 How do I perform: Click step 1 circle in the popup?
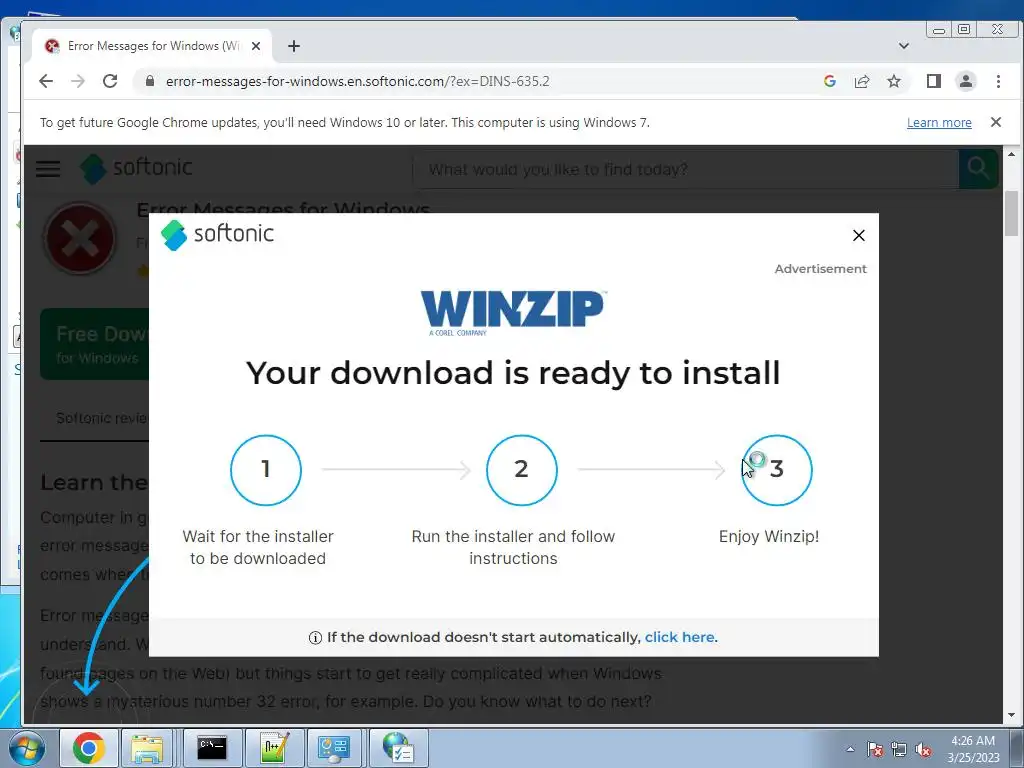click(266, 470)
